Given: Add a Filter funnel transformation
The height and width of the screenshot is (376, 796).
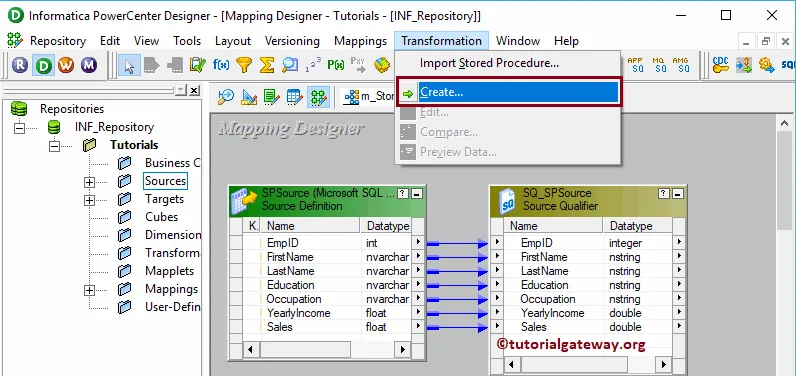Looking at the screenshot, I should [244, 65].
